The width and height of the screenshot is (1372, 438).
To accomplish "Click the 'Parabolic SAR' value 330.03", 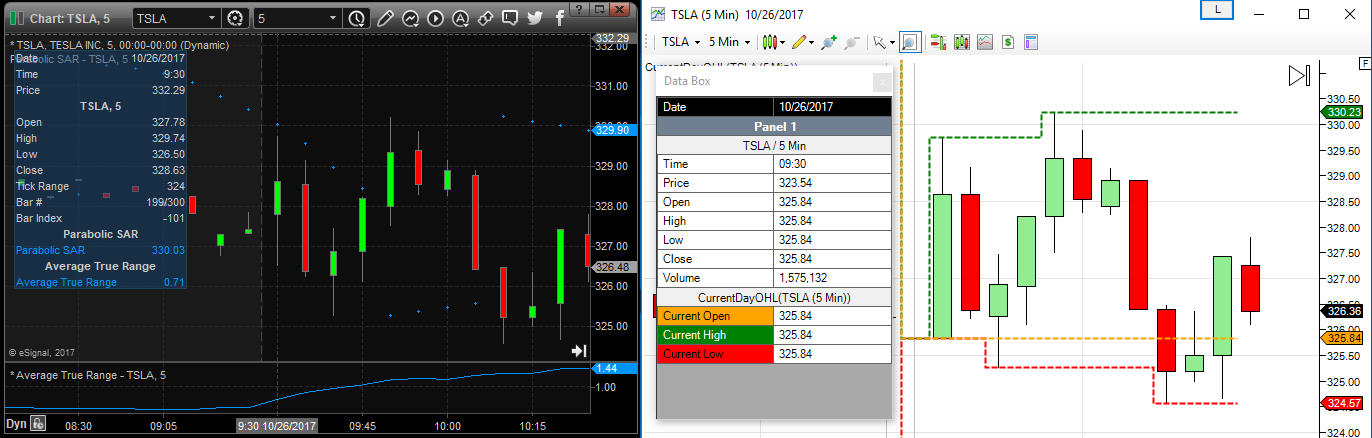I will 168,250.
